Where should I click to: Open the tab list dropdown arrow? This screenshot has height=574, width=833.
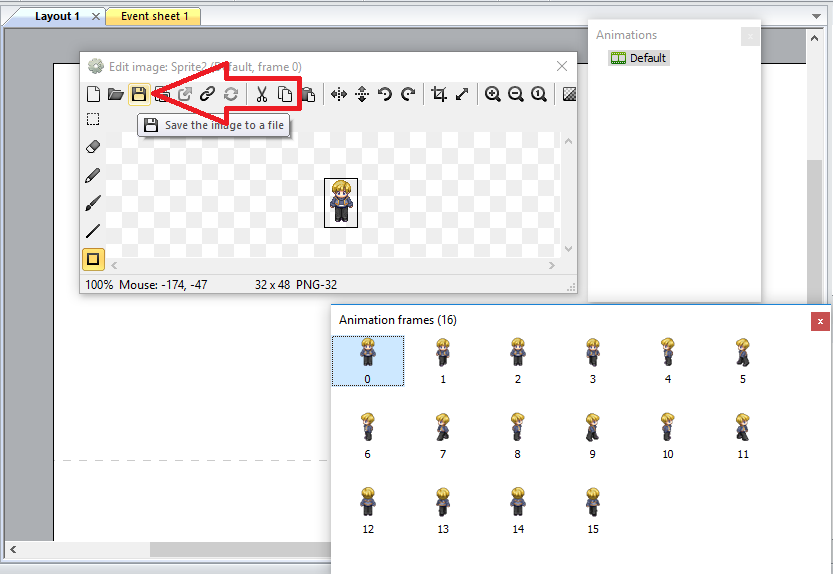(817, 16)
